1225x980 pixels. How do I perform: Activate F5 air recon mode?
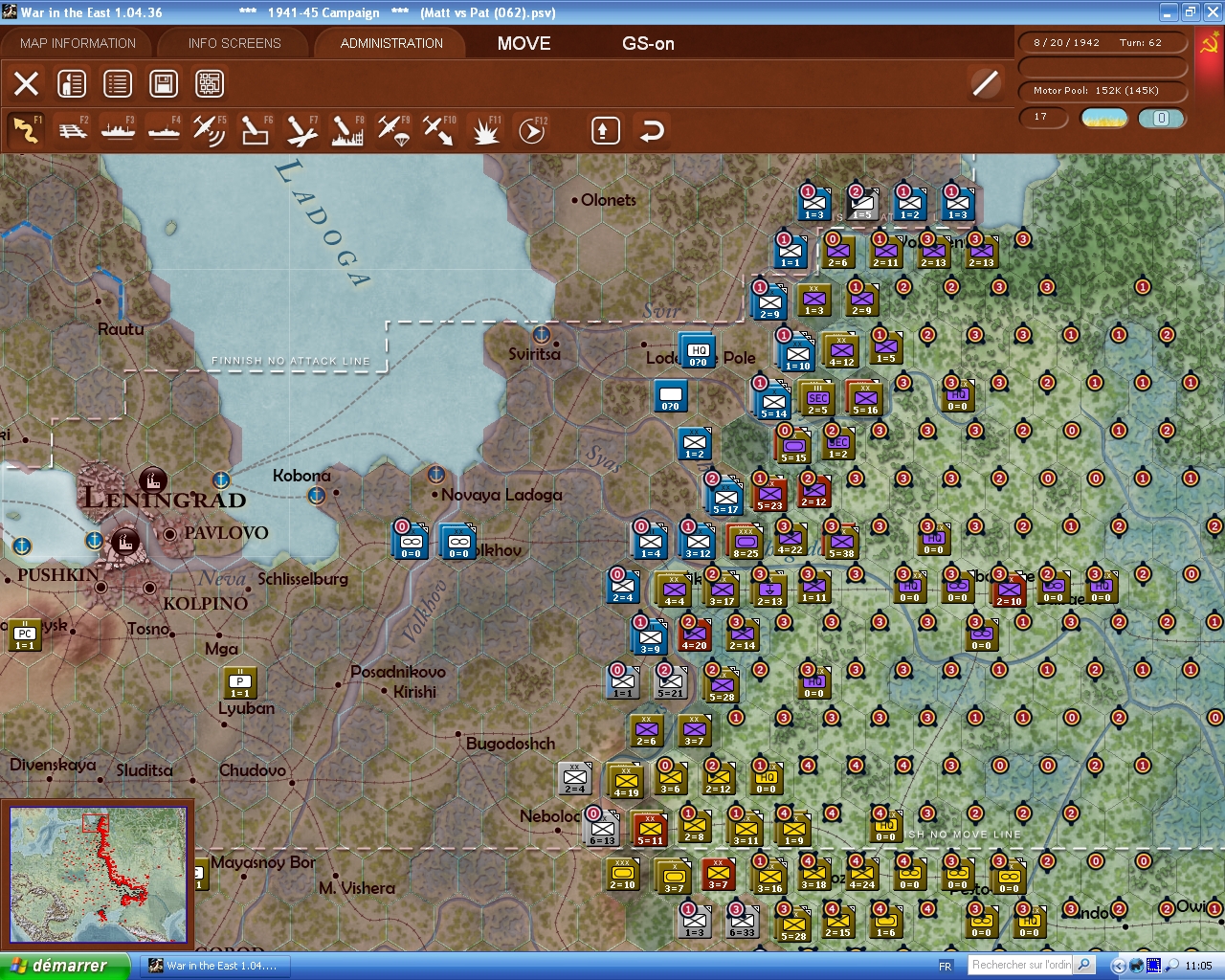click(x=210, y=130)
